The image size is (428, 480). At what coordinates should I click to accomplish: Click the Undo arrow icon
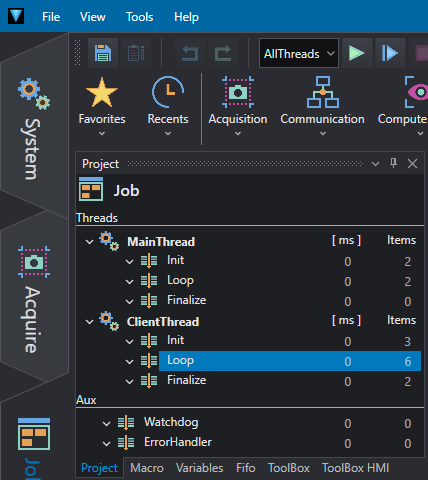point(190,53)
